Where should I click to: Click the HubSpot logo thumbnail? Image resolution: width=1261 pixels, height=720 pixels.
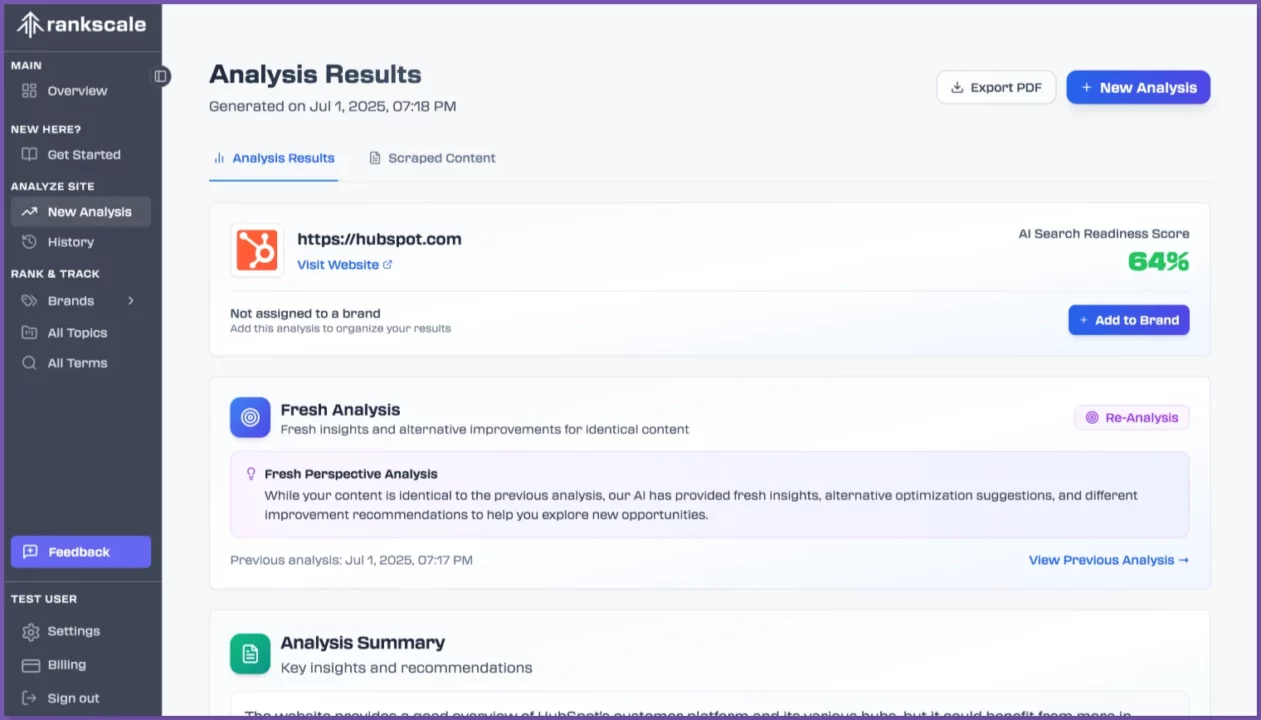point(257,250)
